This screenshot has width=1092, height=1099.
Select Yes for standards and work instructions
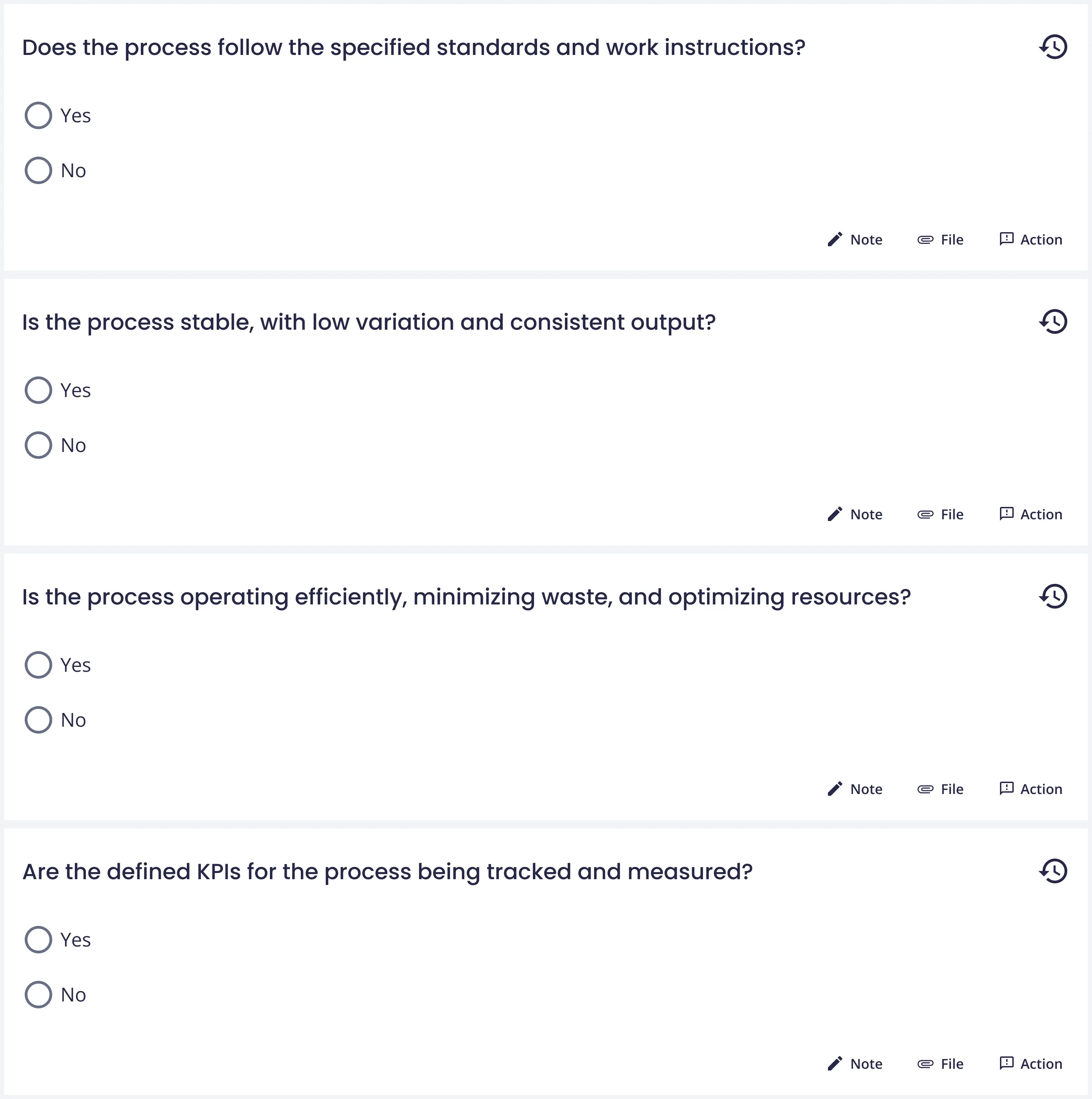click(x=39, y=115)
